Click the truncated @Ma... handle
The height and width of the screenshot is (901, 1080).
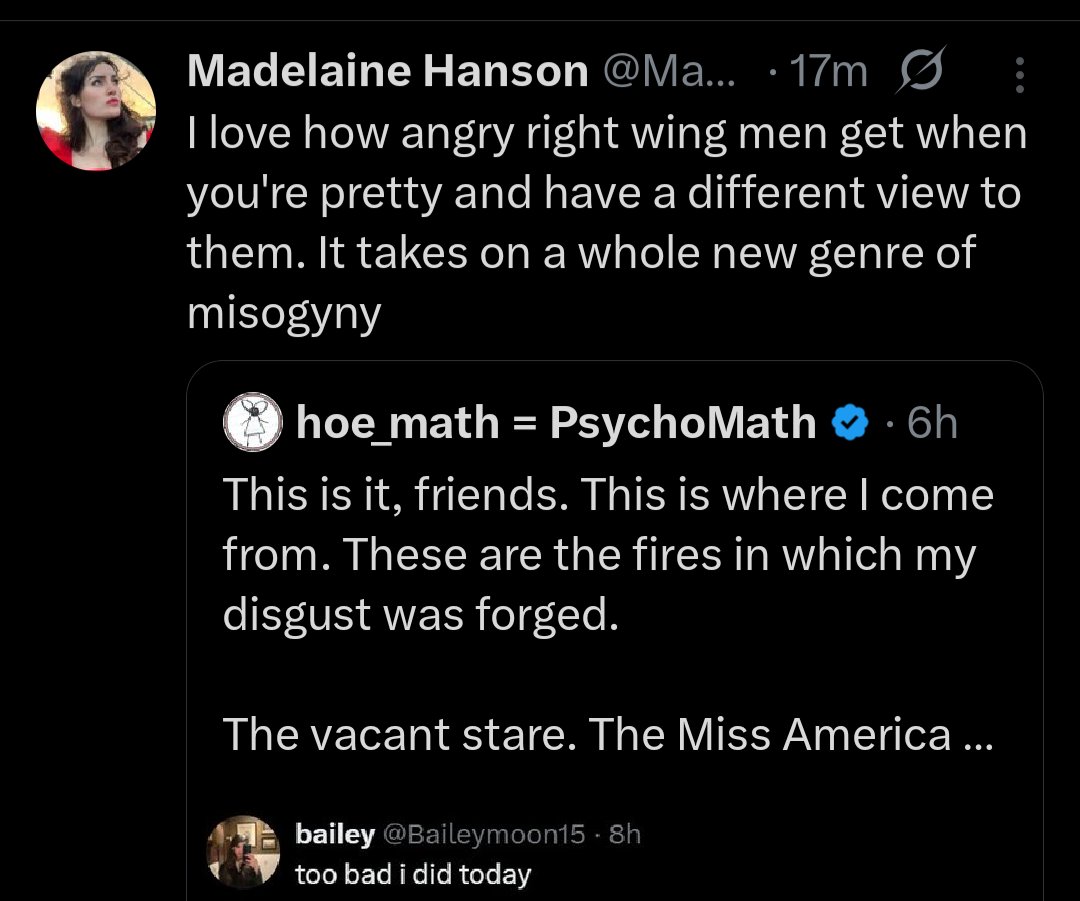665,72
